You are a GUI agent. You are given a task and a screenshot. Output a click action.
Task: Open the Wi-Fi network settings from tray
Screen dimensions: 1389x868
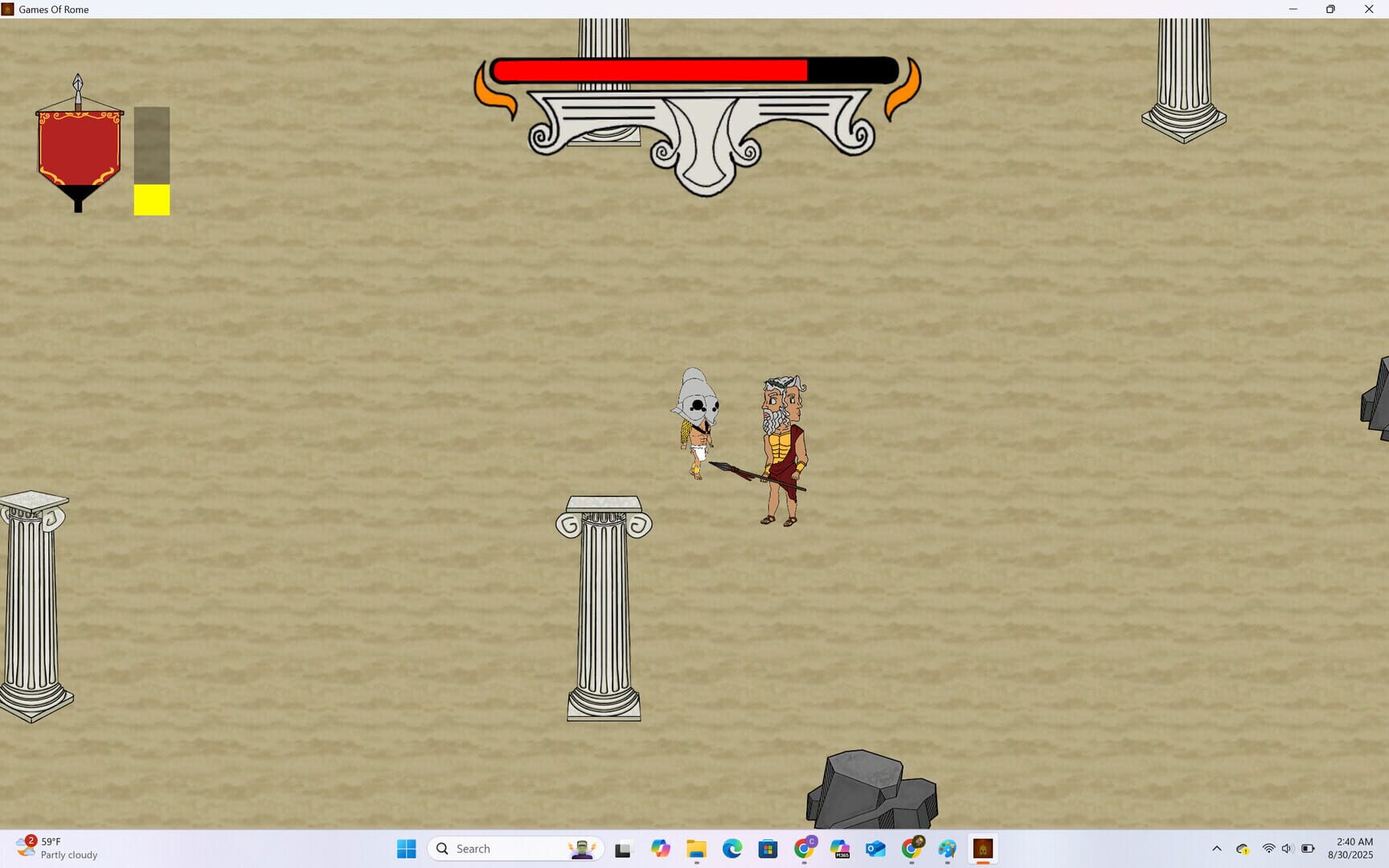(x=1268, y=848)
